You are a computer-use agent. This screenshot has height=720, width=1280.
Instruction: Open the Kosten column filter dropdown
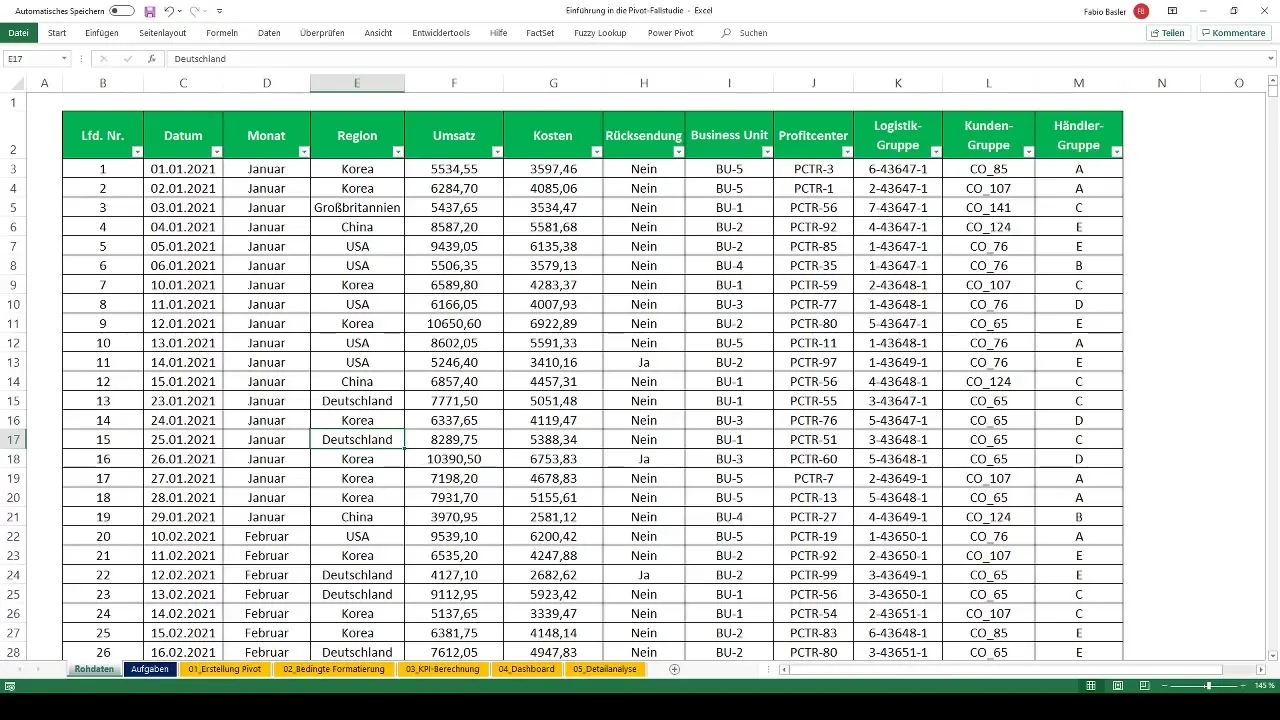click(597, 152)
